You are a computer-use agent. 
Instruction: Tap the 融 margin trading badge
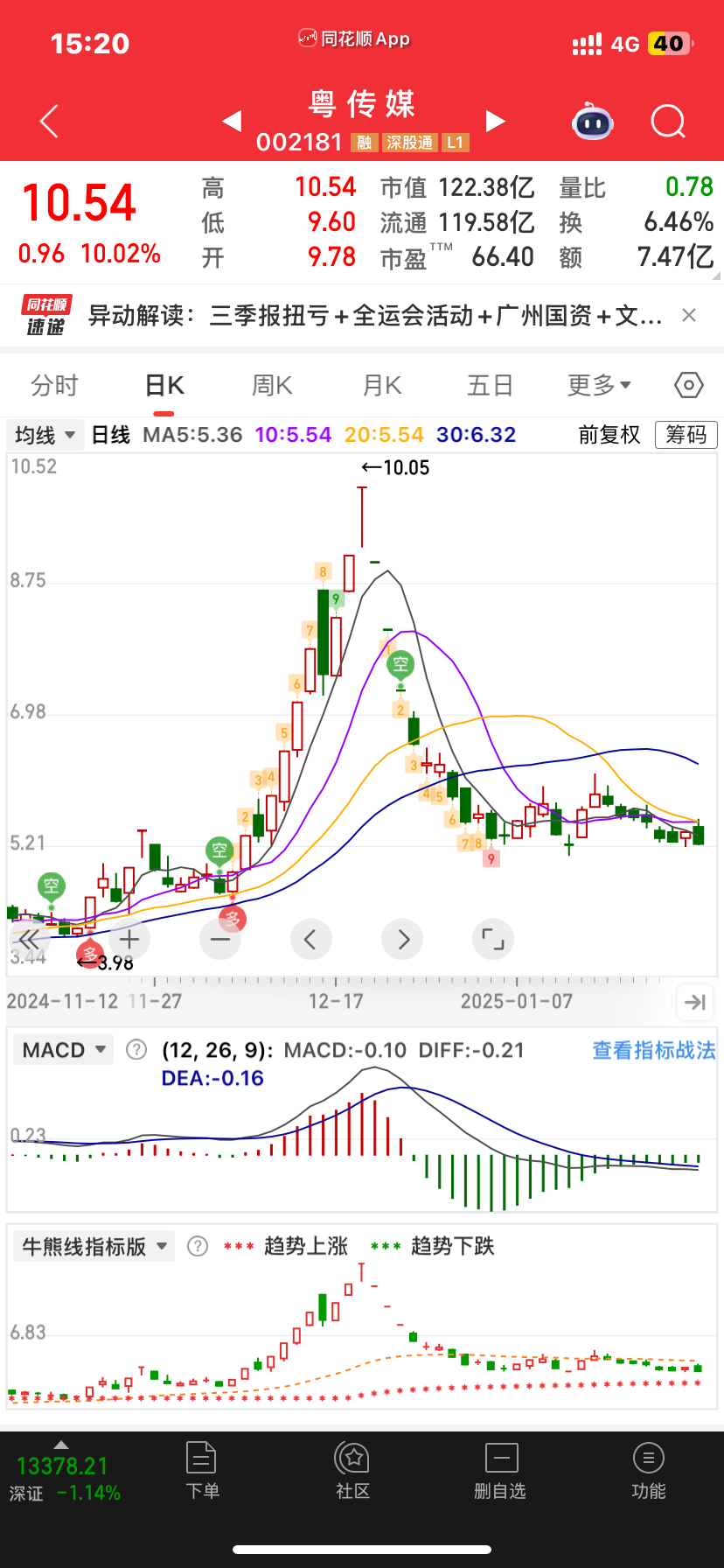click(x=365, y=143)
